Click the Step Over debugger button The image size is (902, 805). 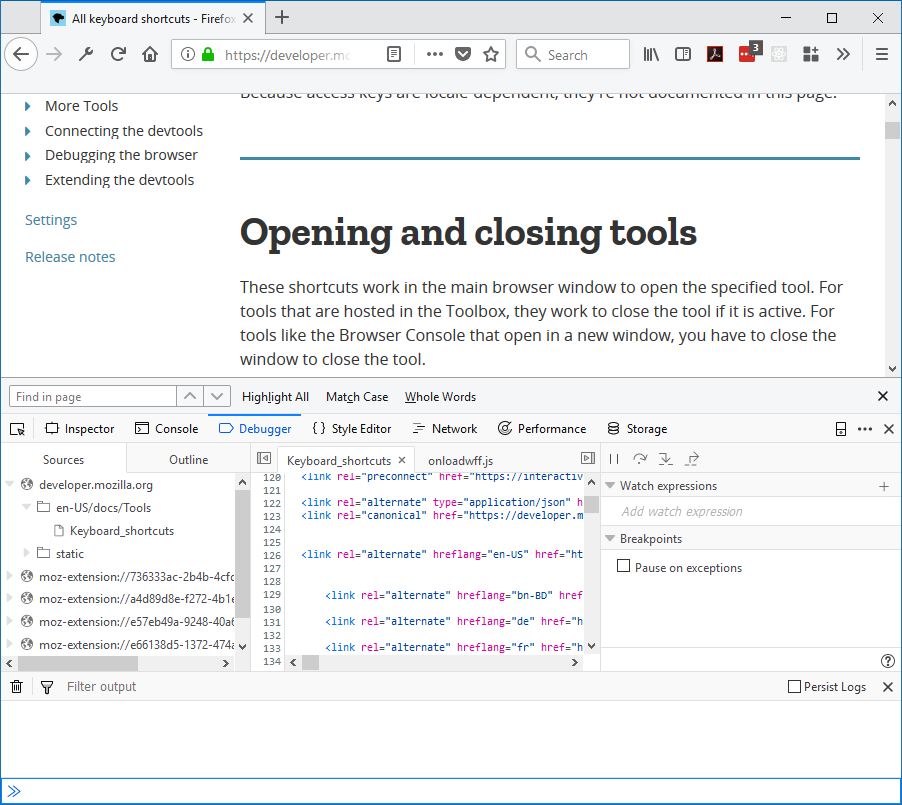(x=640, y=459)
